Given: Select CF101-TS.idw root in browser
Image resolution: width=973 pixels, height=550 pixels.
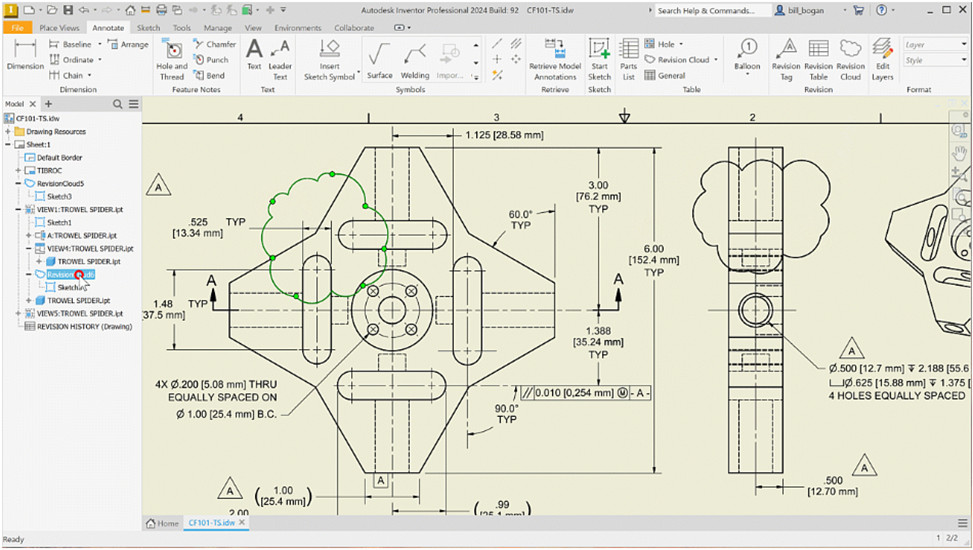Looking at the screenshot, I should pos(38,119).
